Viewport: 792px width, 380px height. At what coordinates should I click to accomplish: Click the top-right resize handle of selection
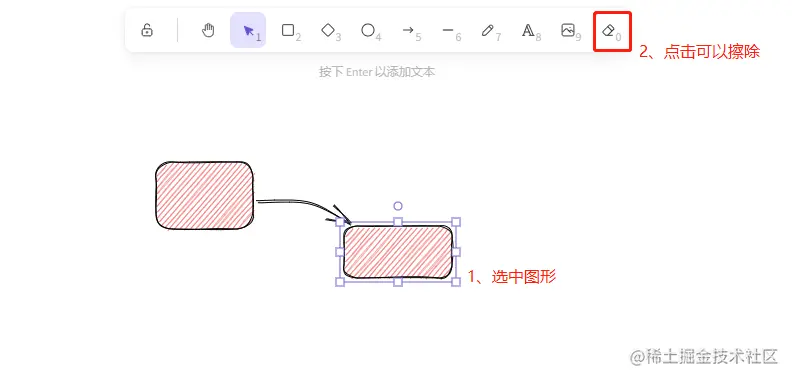coord(456,222)
